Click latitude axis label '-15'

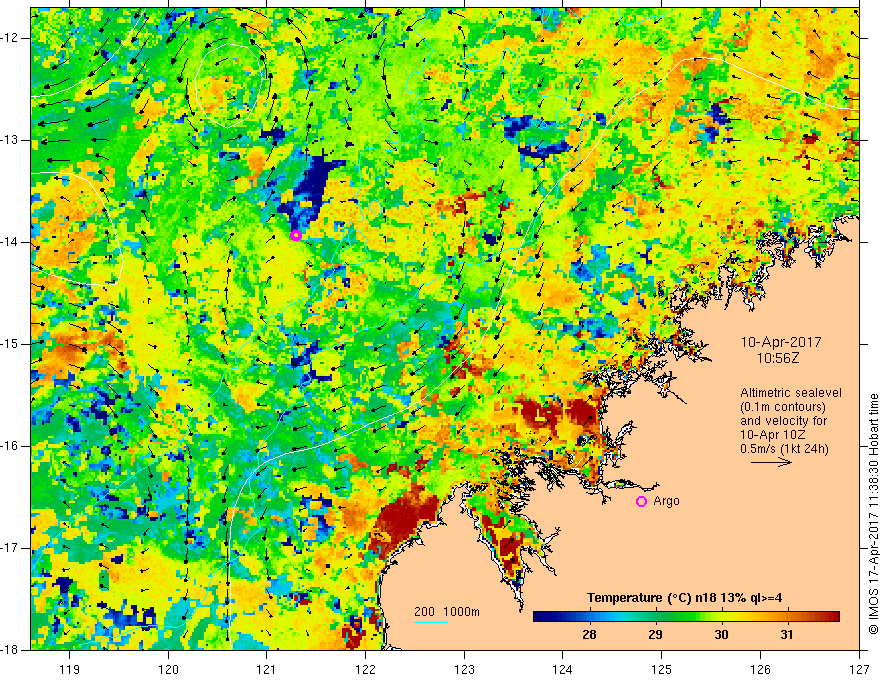(x=11, y=344)
